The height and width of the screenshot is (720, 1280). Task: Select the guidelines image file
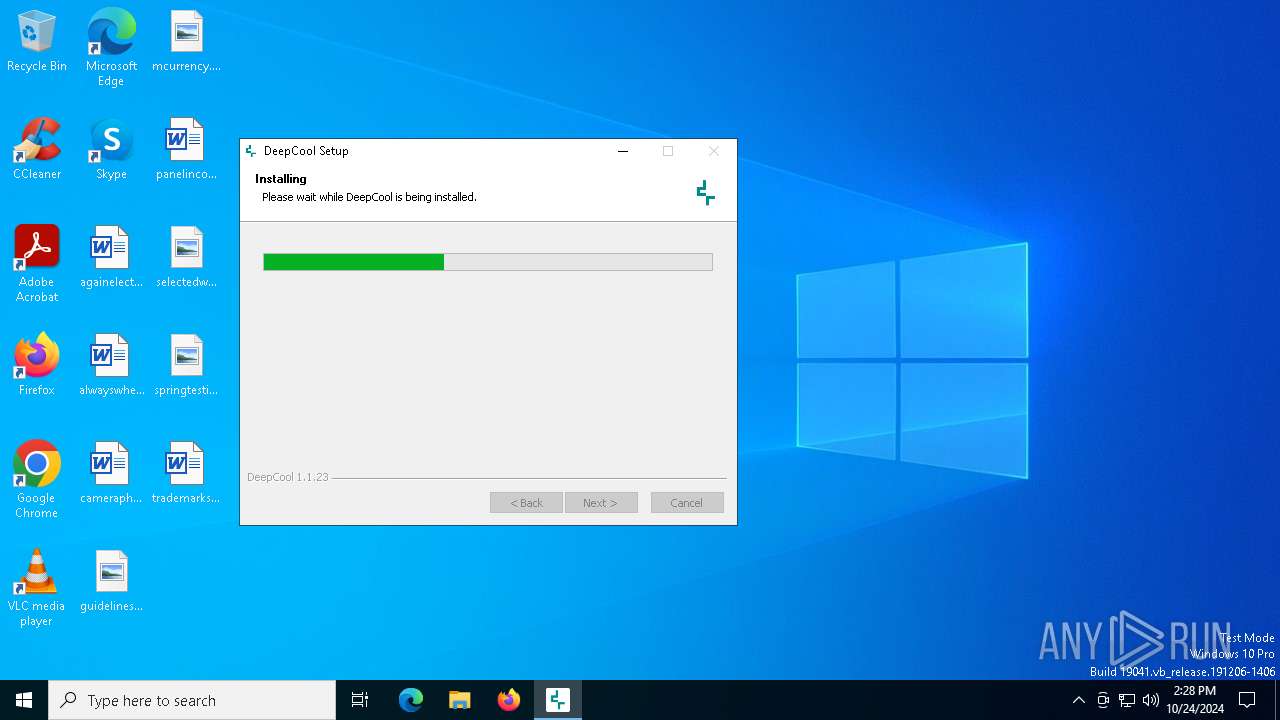pos(111,582)
